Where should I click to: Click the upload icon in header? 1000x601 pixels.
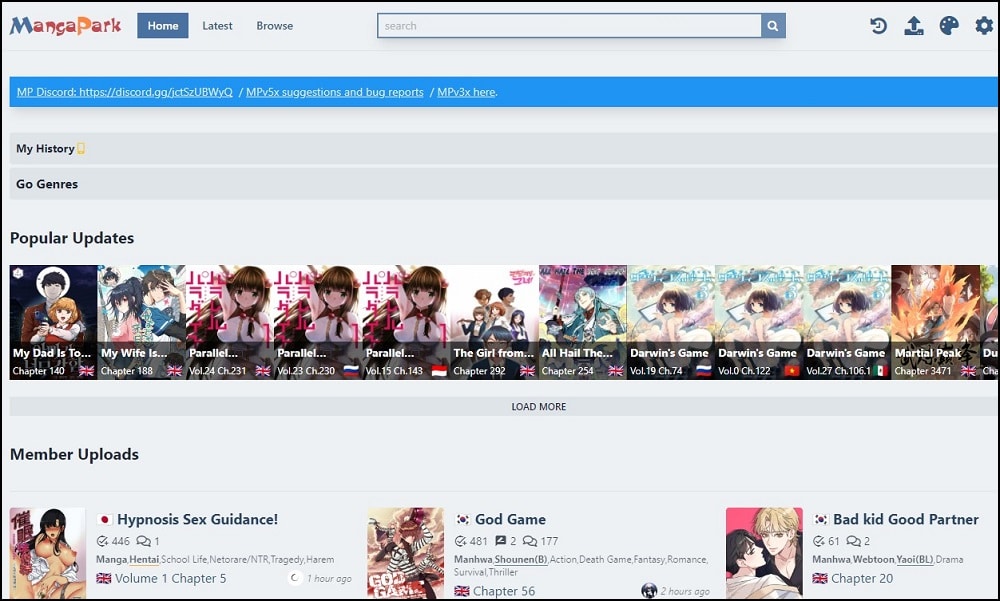(x=914, y=26)
